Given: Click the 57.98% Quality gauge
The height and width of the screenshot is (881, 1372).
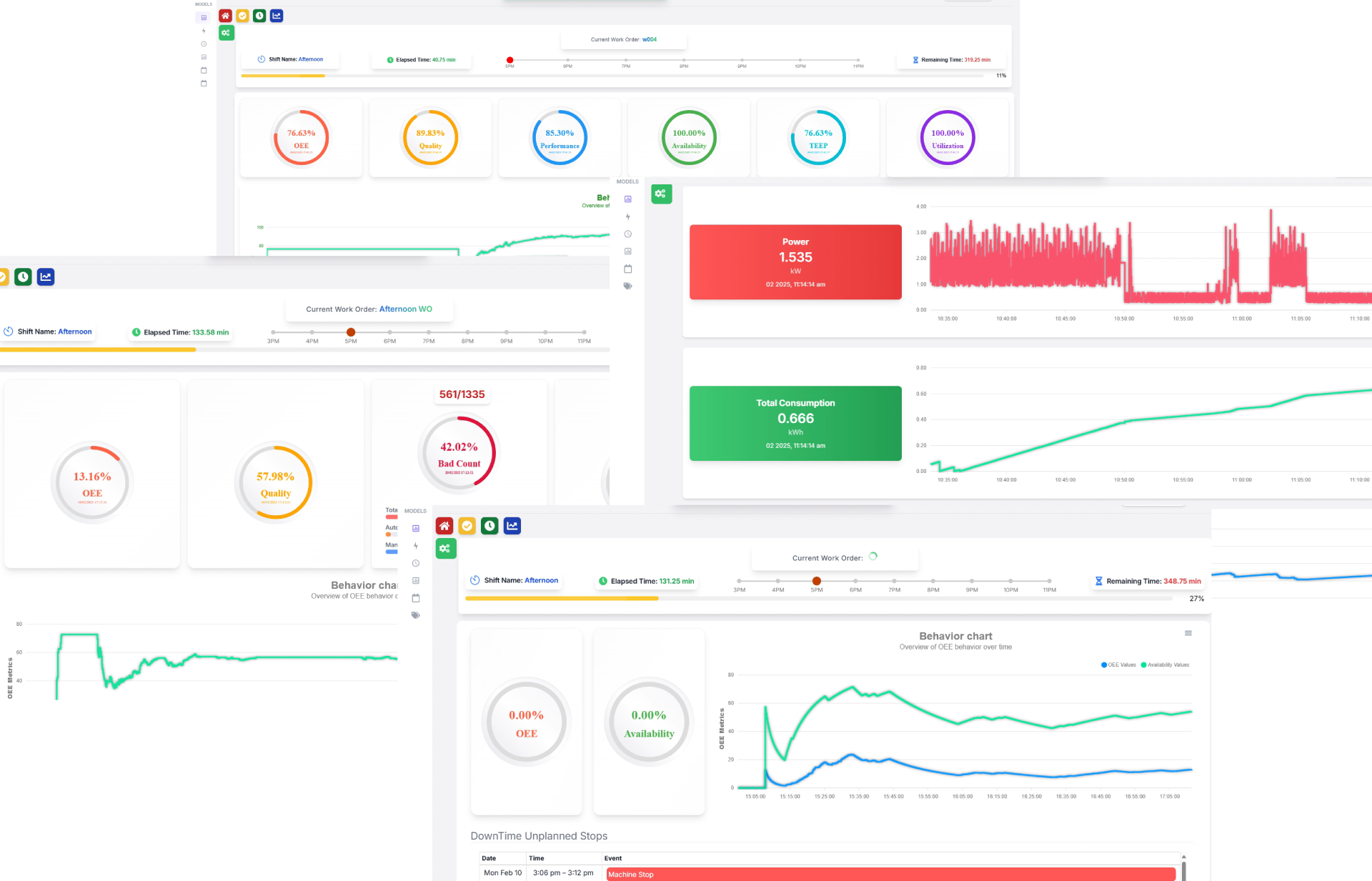Looking at the screenshot, I should [x=276, y=484].
